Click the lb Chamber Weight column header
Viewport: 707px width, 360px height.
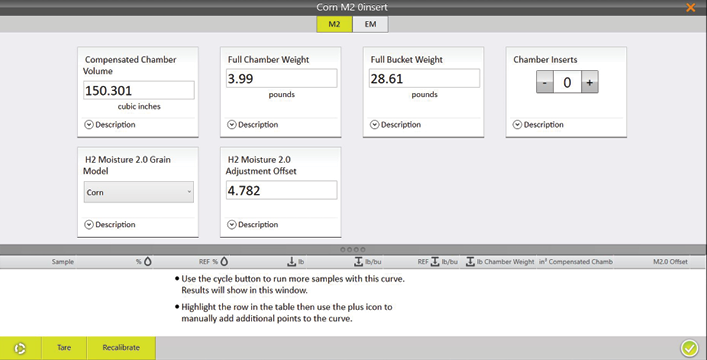(500, 262)
